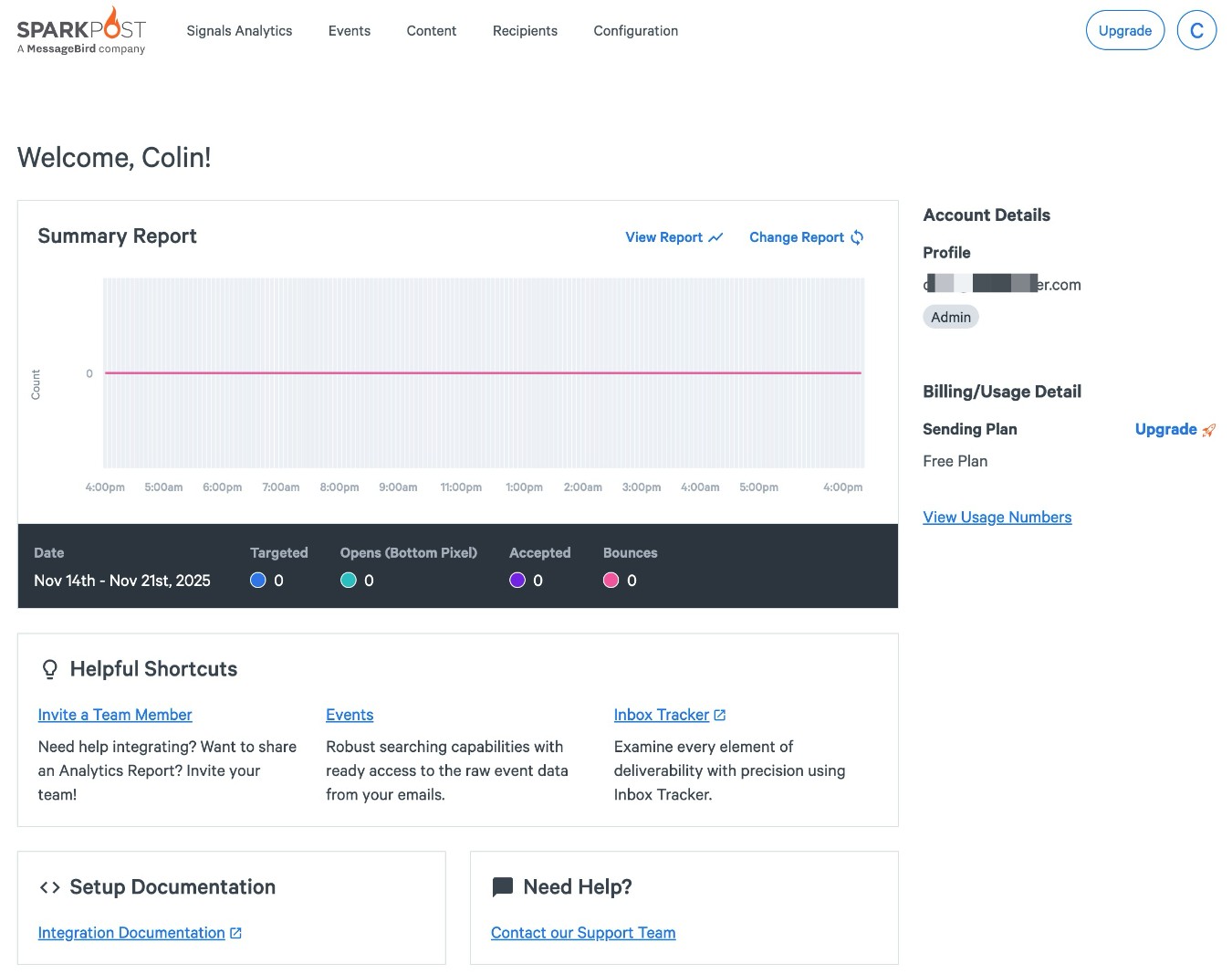Open the View Usage Numbers link
Viewport: 1232px width, 974px height.
[997, 518]
